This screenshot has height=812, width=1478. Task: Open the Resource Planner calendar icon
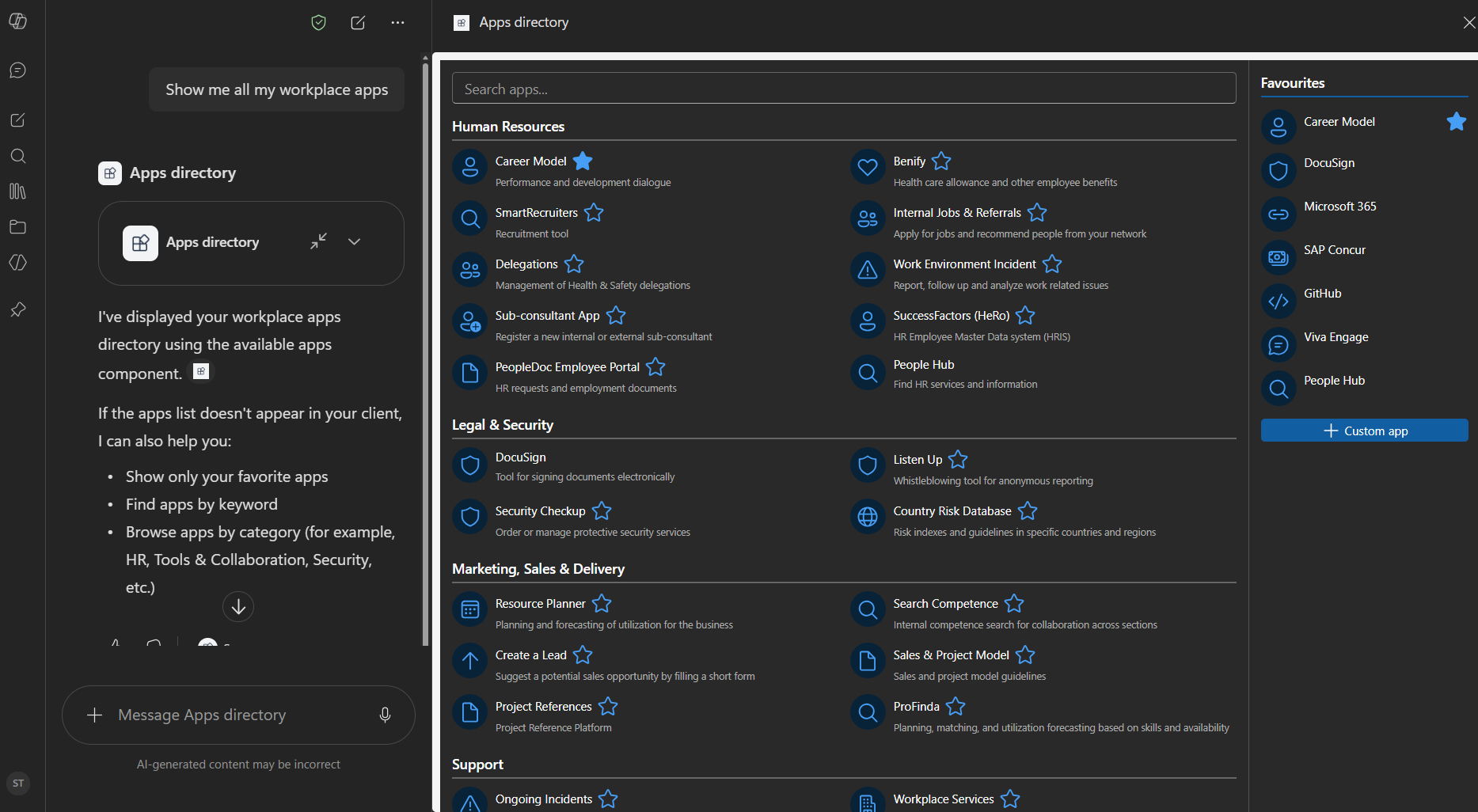(470, 609)
